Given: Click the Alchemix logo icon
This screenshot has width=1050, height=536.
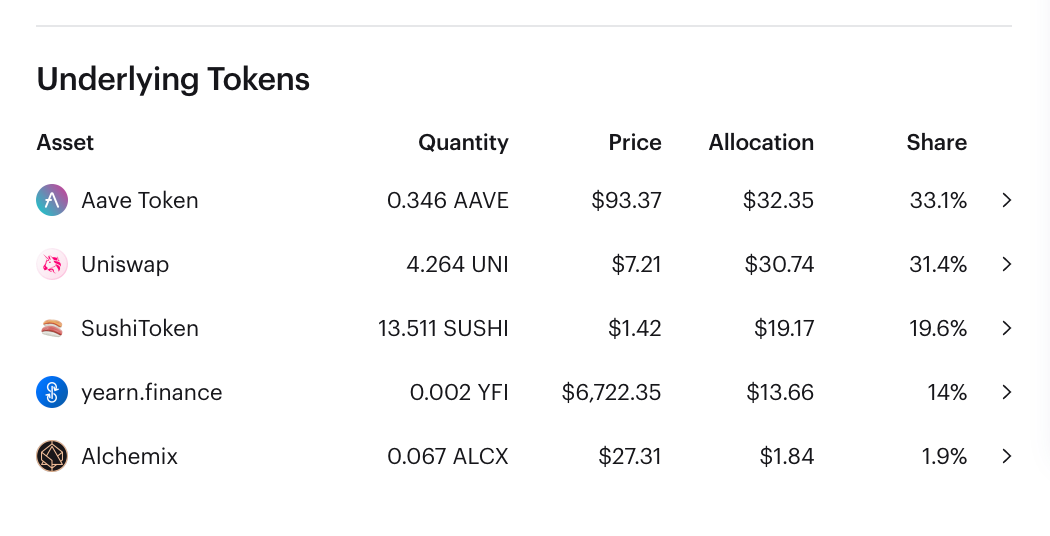Looking at the screenshot, I should pos(52,456).
